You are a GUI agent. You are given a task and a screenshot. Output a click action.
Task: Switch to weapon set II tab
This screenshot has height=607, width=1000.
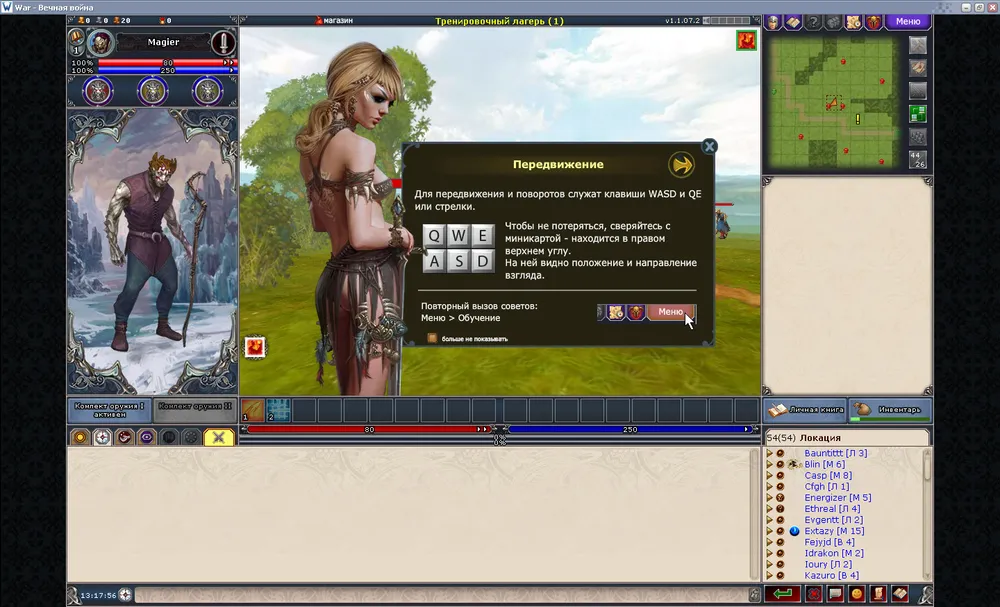click(195, 410)
